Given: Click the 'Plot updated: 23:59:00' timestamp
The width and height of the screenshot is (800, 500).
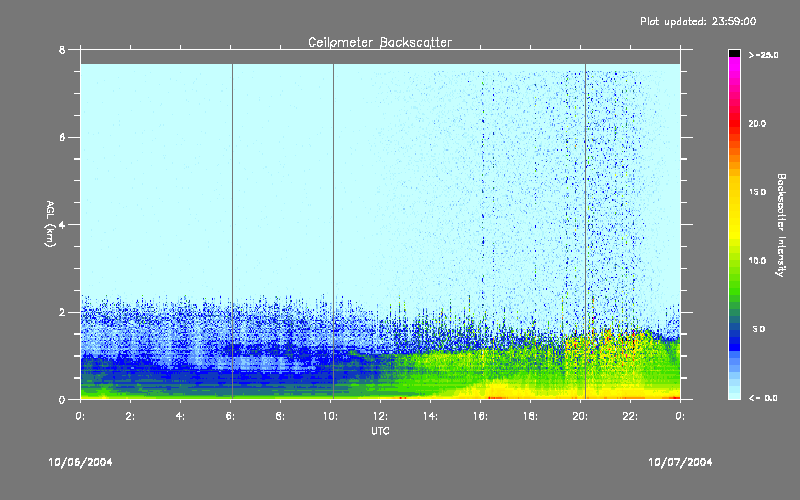Looking at the screenshot, I should 698,21.
